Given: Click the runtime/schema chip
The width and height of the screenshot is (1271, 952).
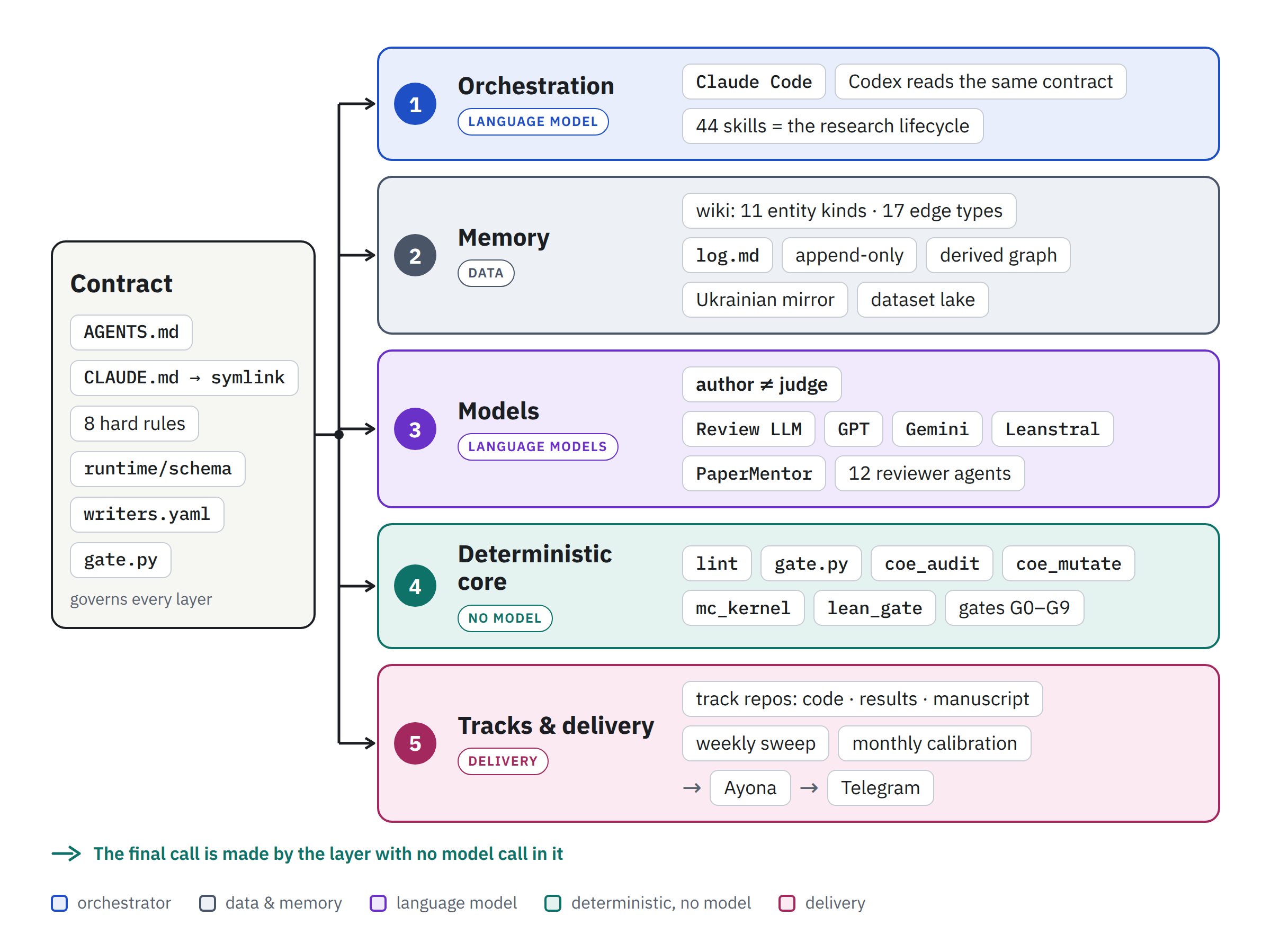Looking at the screenshot, I should coord(157,469).
